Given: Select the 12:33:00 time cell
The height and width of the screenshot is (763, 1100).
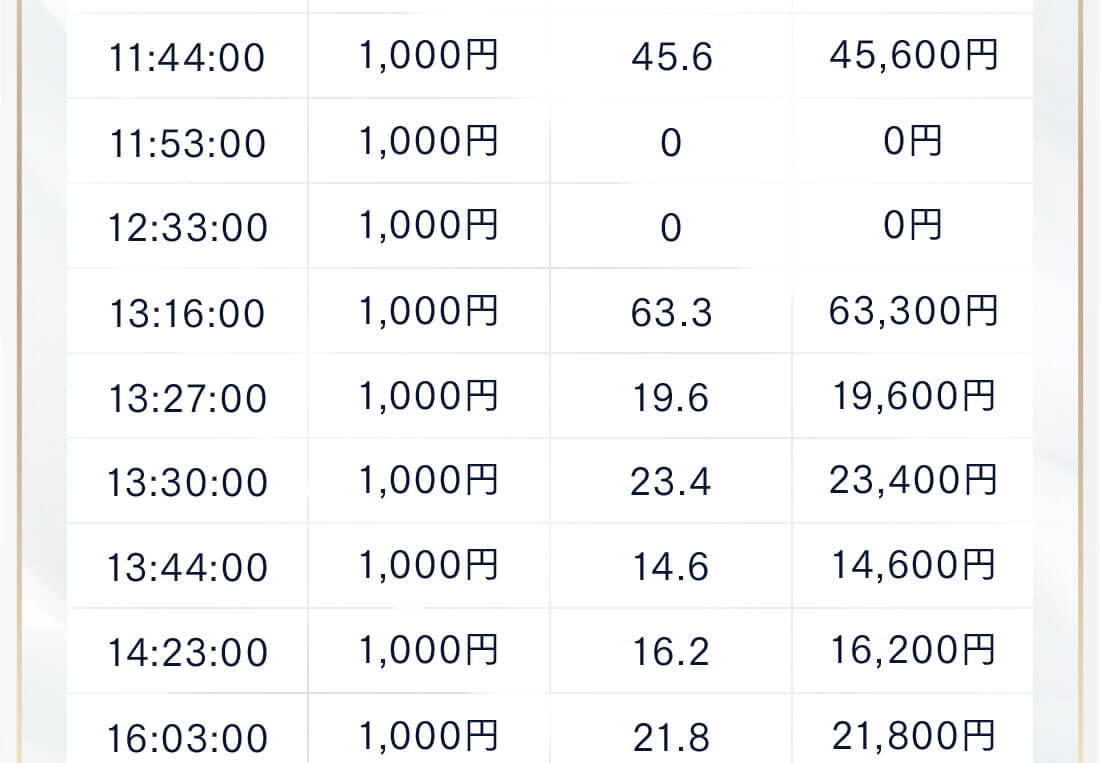Looking at the screenshot, I should tap(187, 227).
